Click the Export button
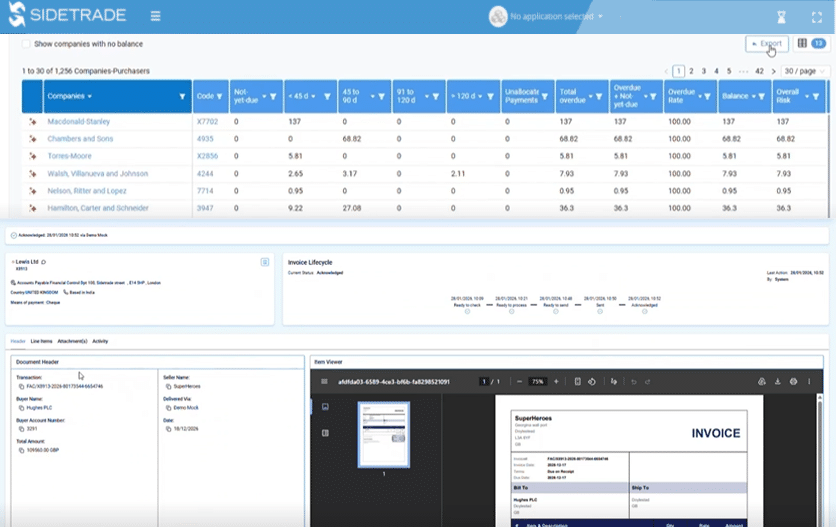Viewport: 836px width, 527px height. pos(767,44)
